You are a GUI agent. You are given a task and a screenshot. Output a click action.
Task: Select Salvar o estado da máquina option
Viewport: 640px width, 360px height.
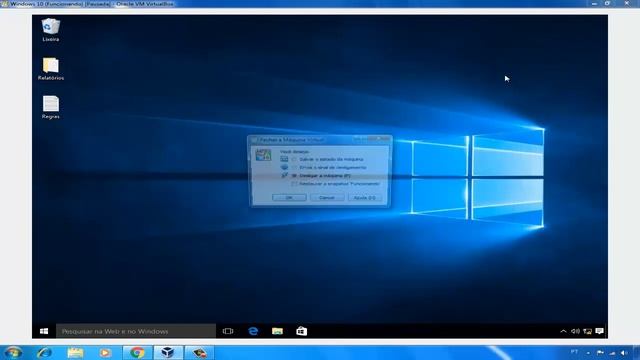pyautogui.click(x=327, y=159)
